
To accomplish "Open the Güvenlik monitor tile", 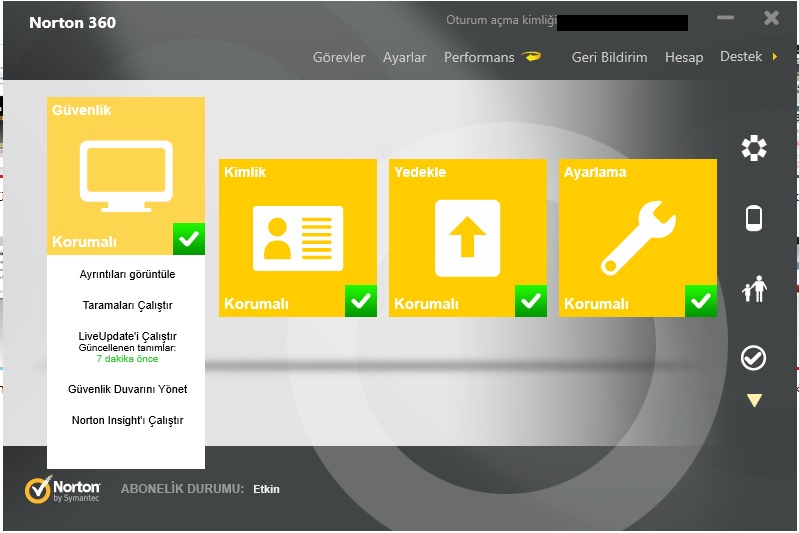I will pos(126,176).
